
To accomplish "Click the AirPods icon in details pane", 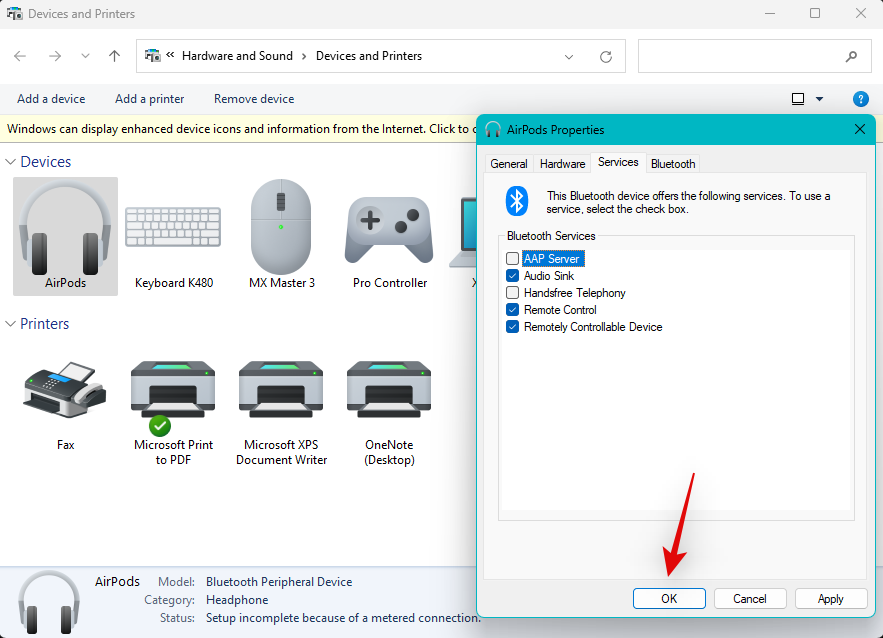I will click(x=48, y=601).
